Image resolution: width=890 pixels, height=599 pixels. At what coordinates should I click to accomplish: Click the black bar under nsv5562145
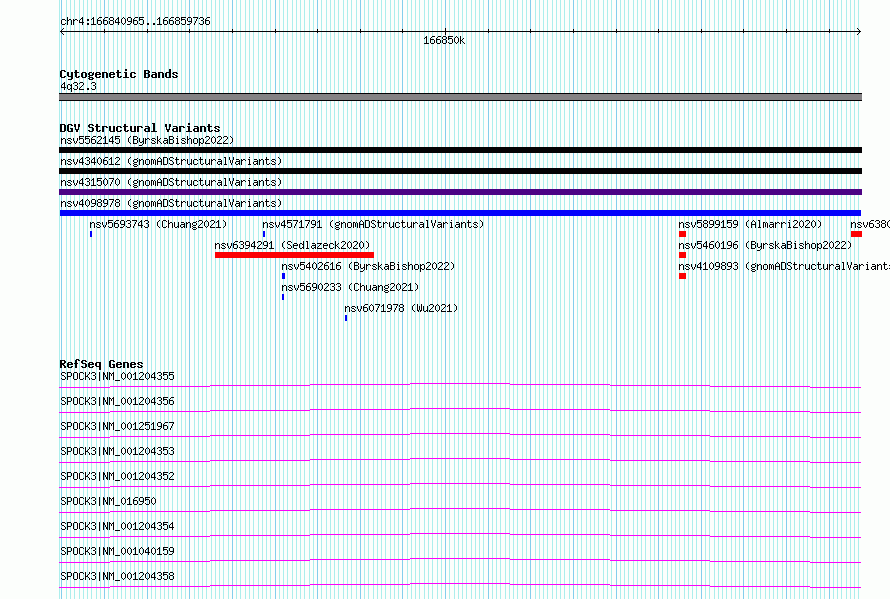point(460,150)
